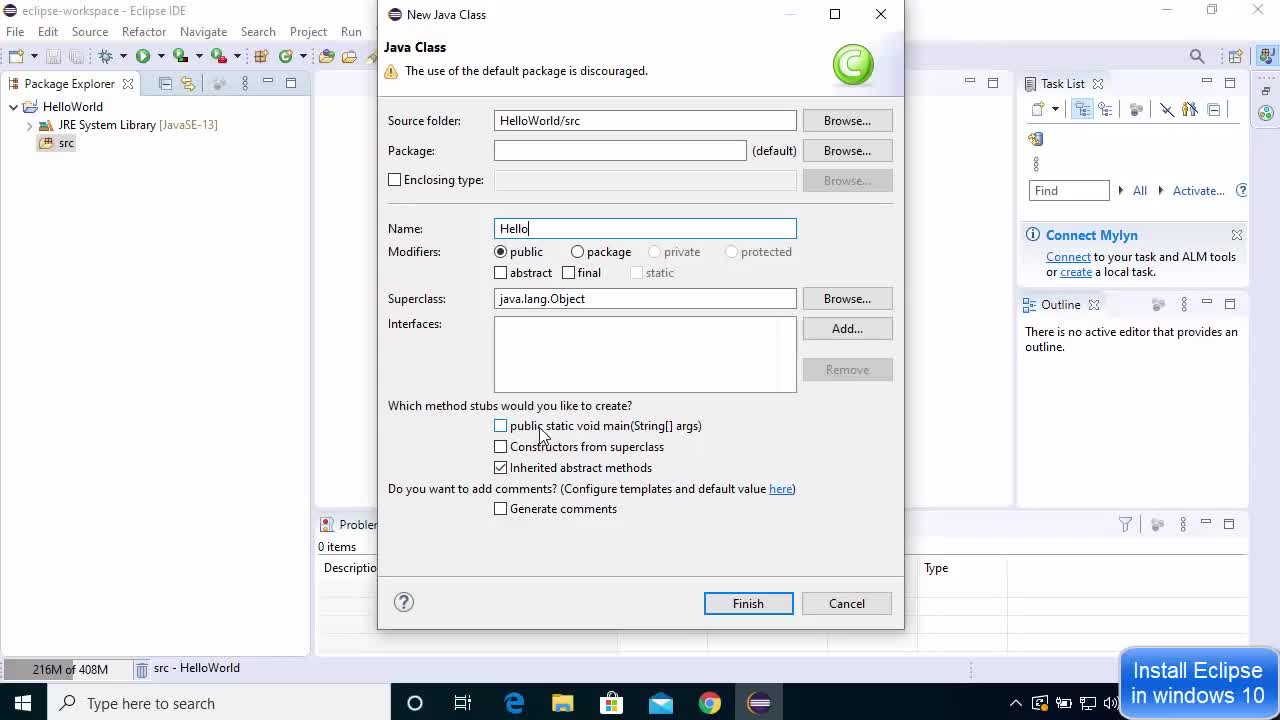Viewport: 1280px width, 720px height.
Task: Click the New Java Package toolbar icon
Action: (261, 56)
